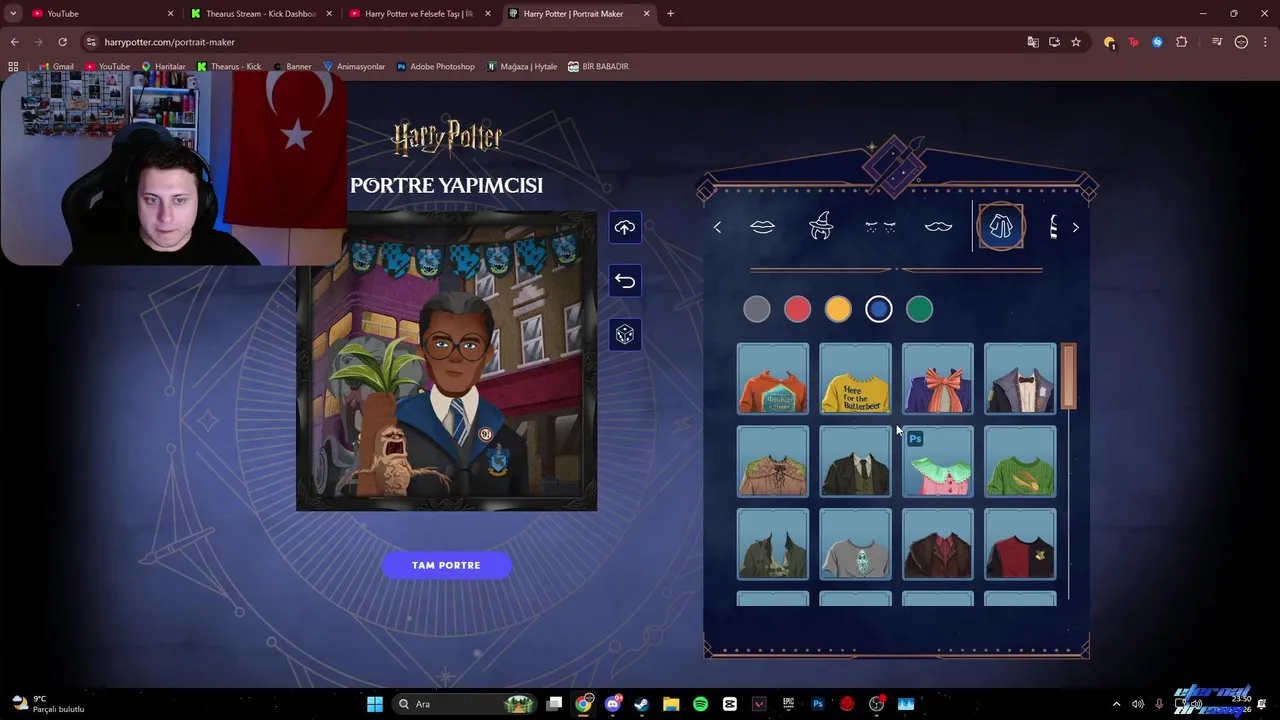The height and width of the screenshot is (720, 1280).
Task: Click the address bar URL field
Action: [x=550, y=42]
